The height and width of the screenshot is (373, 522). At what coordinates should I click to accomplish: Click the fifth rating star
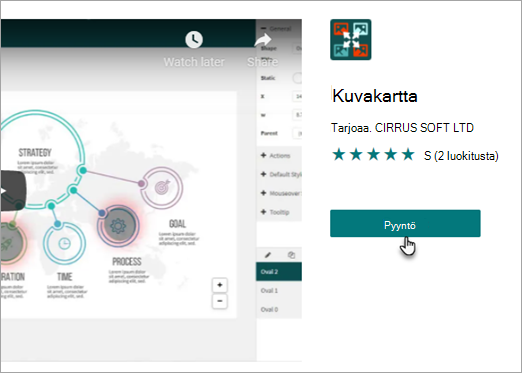coord(408,155)
